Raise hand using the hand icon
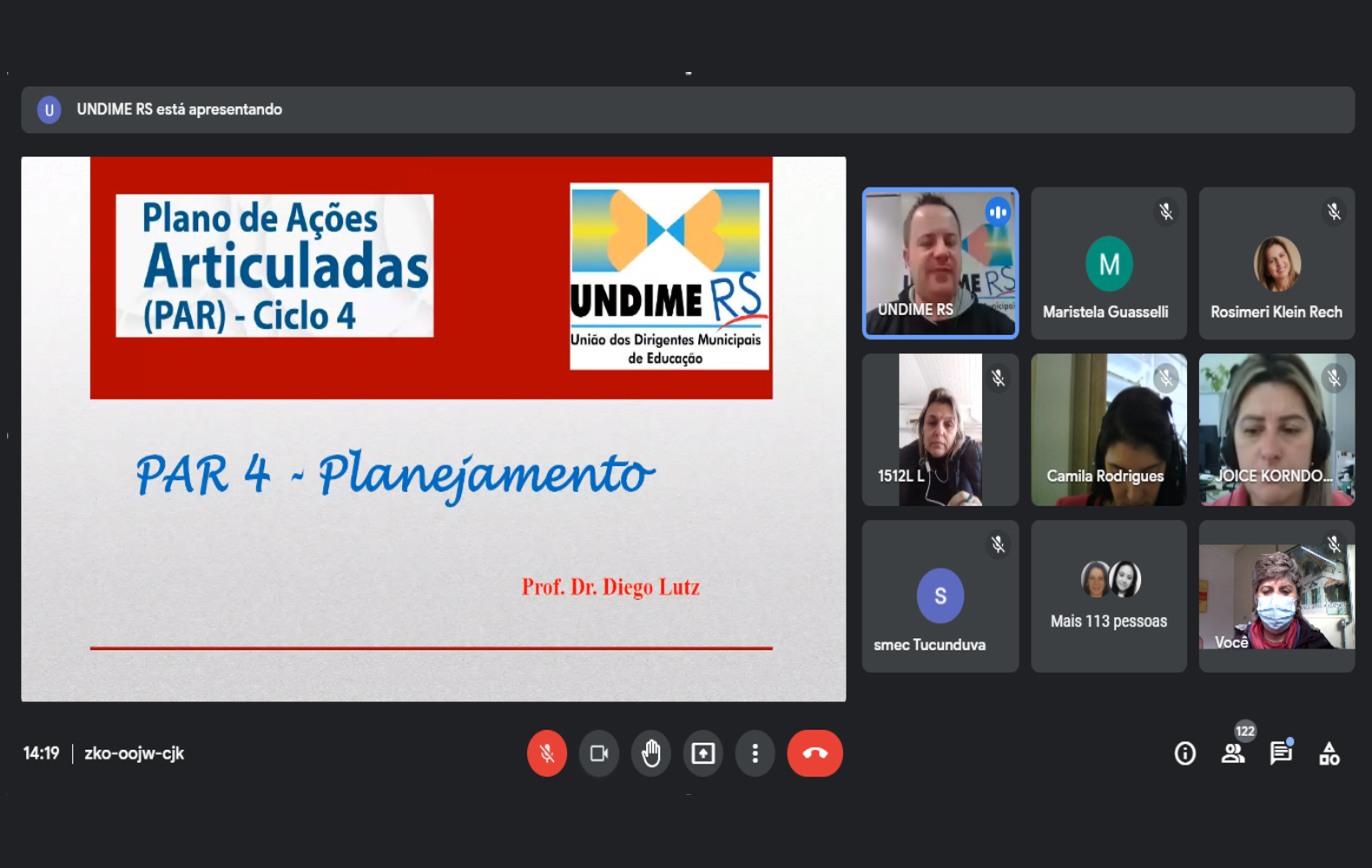 (x=651, y=753)
